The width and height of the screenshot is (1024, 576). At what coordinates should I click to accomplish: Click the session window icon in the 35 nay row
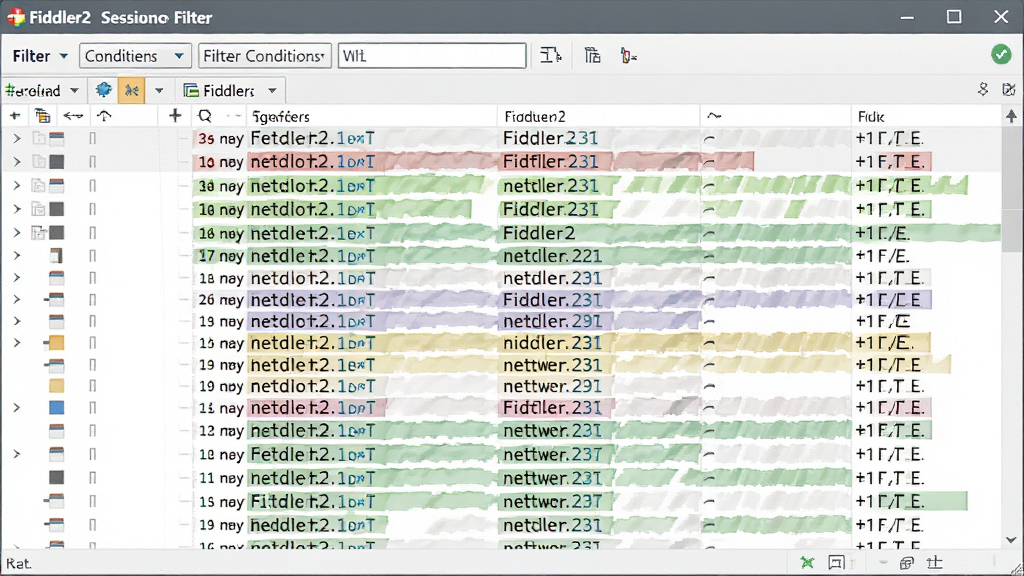click(57, 138)
